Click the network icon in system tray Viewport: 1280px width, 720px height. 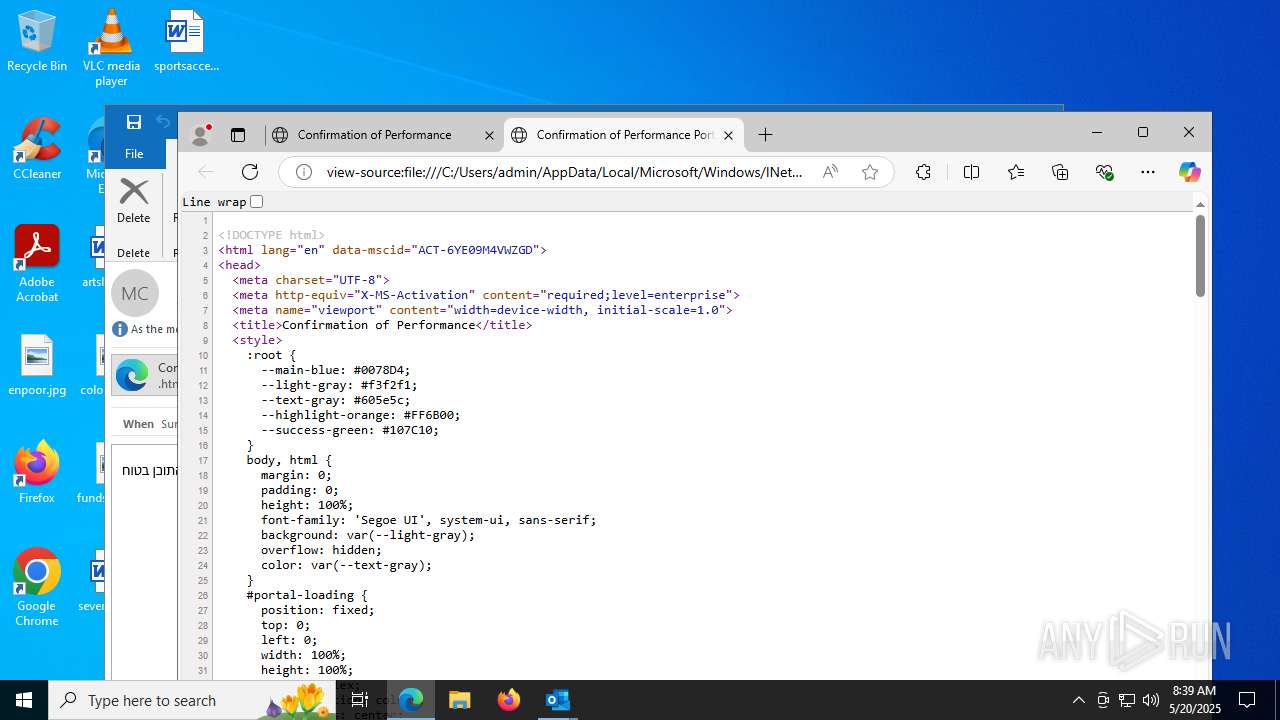click(x=1126, y=700)
